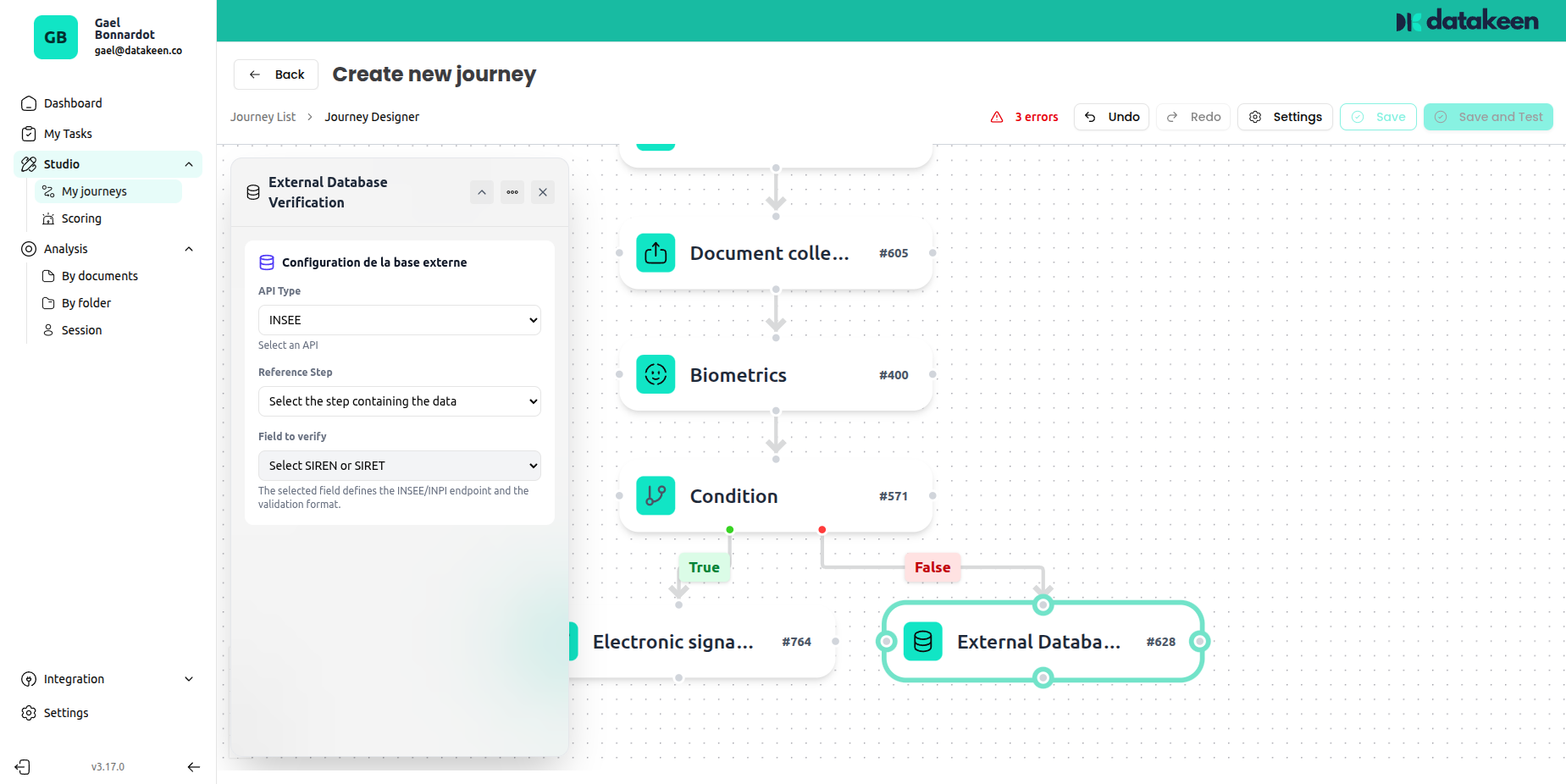The image size is (1566, 784).
Task: Expand the Integration section
Action: [189, 679]
